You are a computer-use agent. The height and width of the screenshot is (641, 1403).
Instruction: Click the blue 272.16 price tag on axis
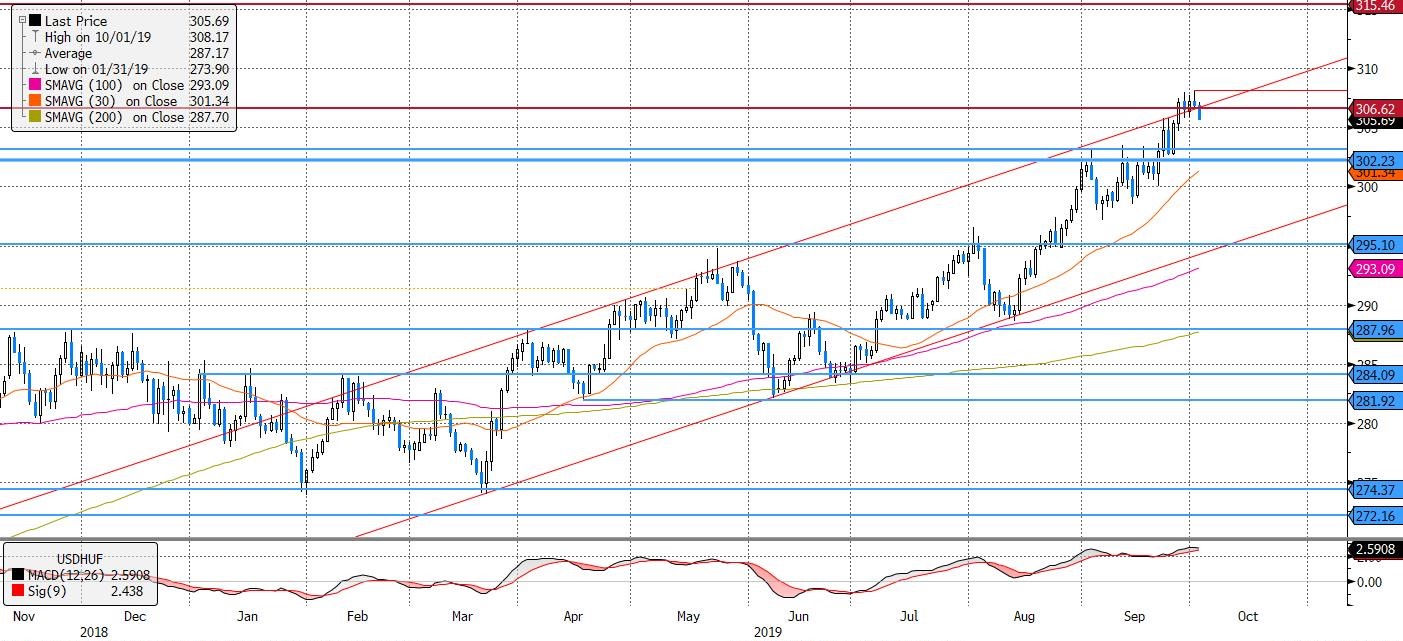click(x=1377, y=516)
